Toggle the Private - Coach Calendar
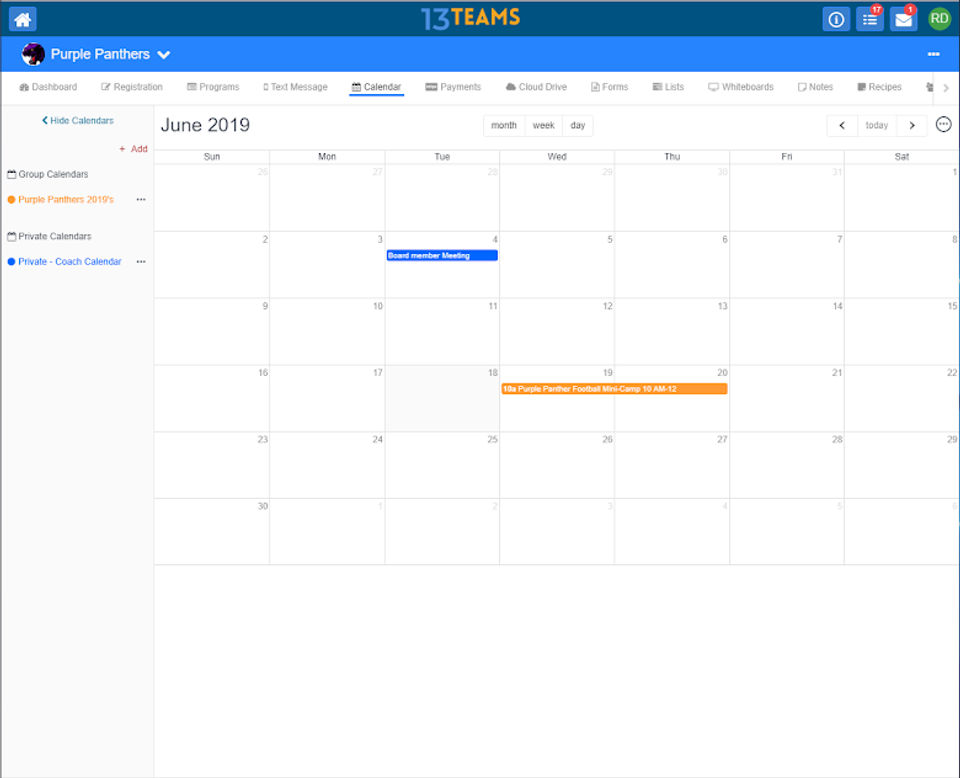 click(70, 261)
